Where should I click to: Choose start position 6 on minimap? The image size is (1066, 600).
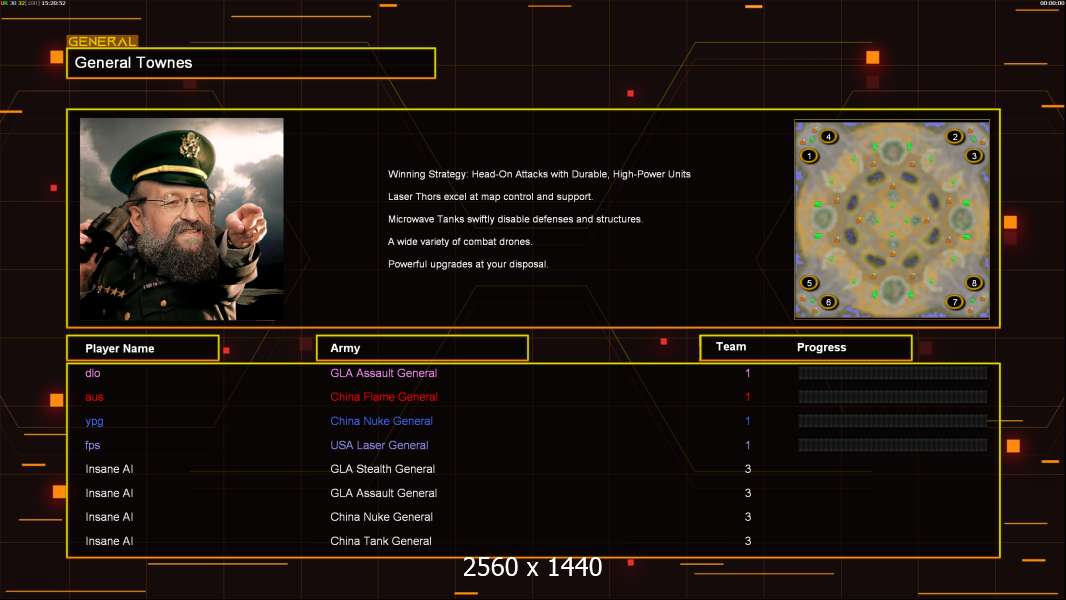pyautogui.click(x=828, y=302)
